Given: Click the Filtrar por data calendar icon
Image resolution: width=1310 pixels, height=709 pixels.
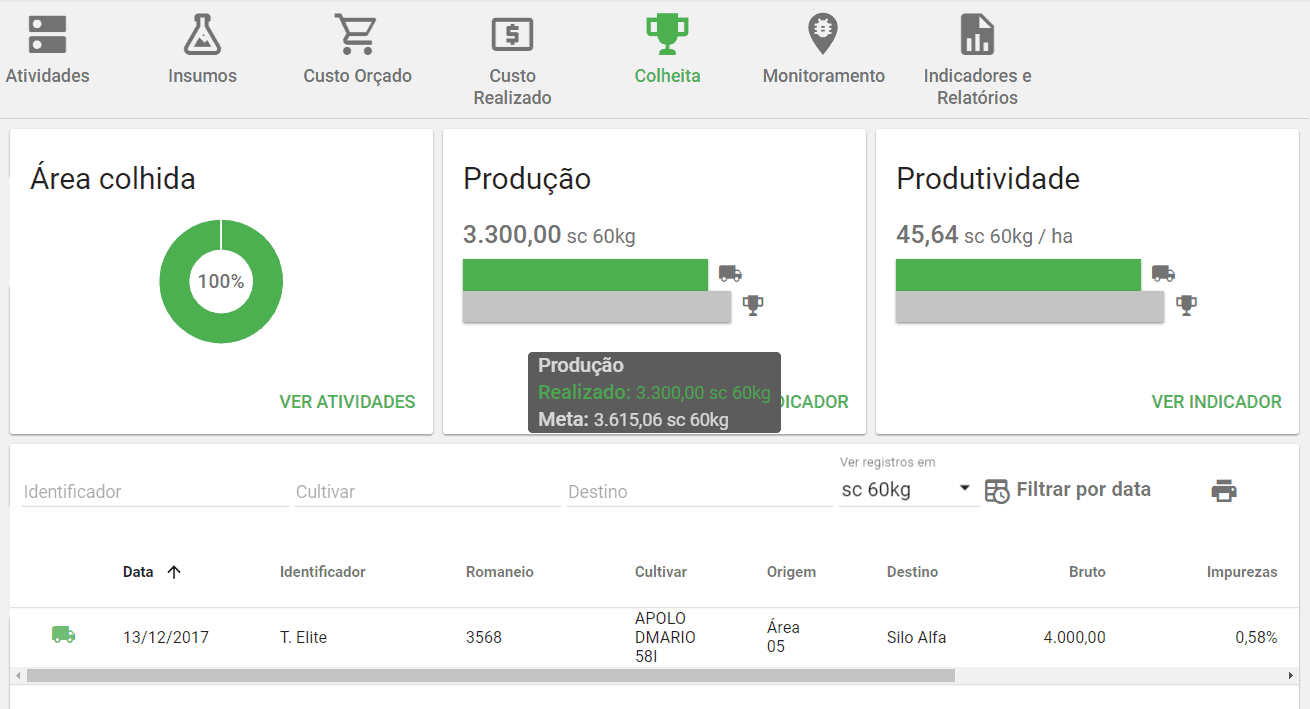Looking at the screenshot, I should coord(997,491).
